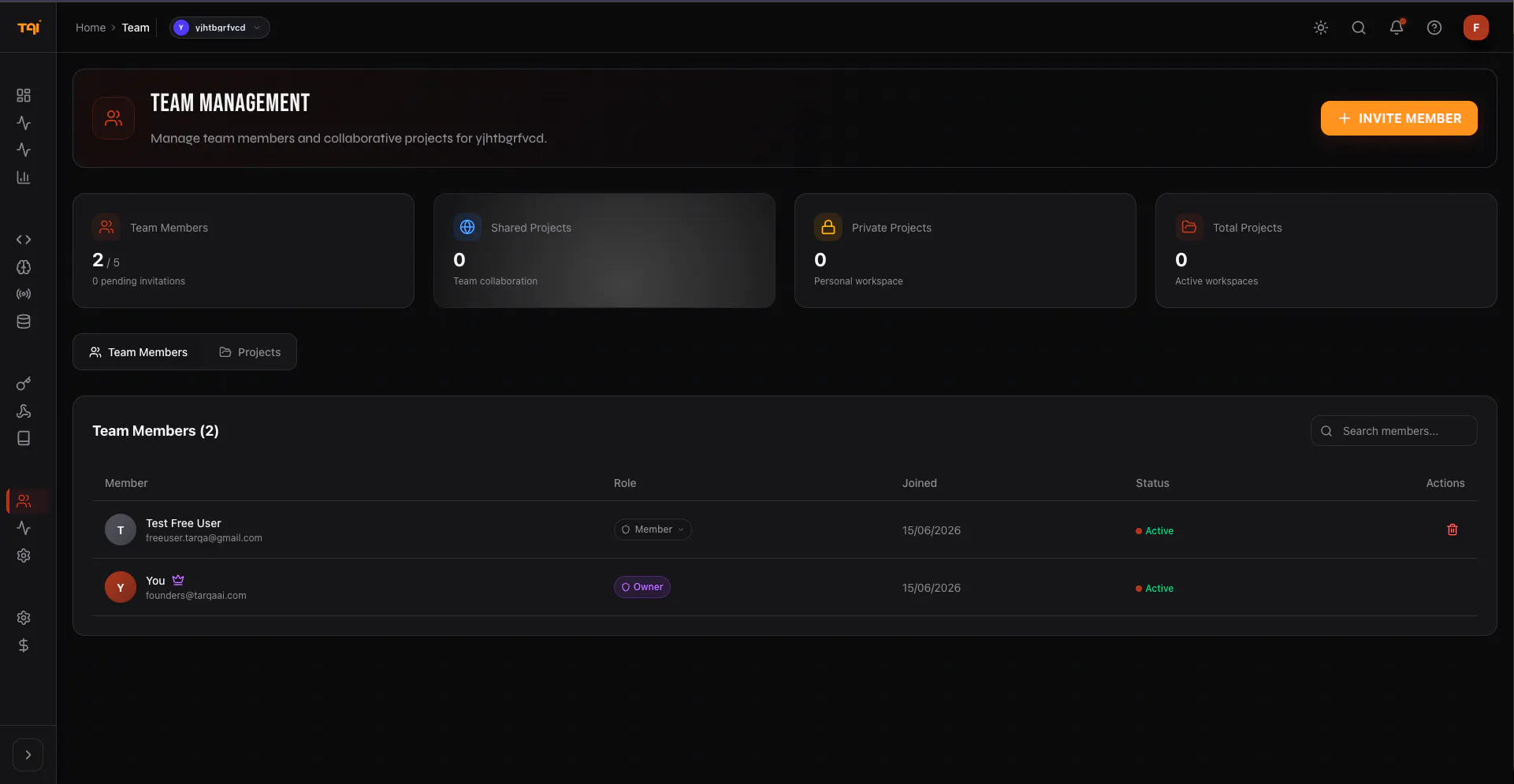This screenshot has height=784, width=1514.
Task: Open the dashboard grid icon in sidebar
Action: click(24, 95)
